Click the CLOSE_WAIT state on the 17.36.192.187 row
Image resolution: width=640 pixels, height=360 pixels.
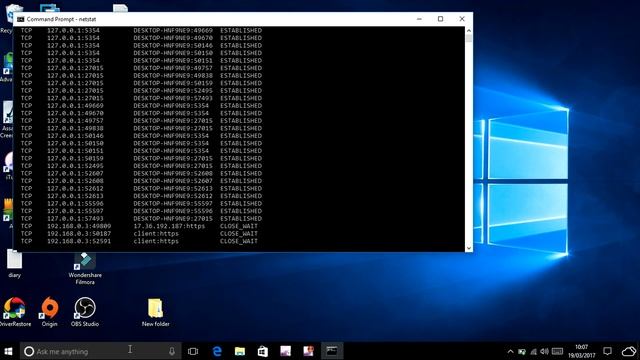click(239, 226)
